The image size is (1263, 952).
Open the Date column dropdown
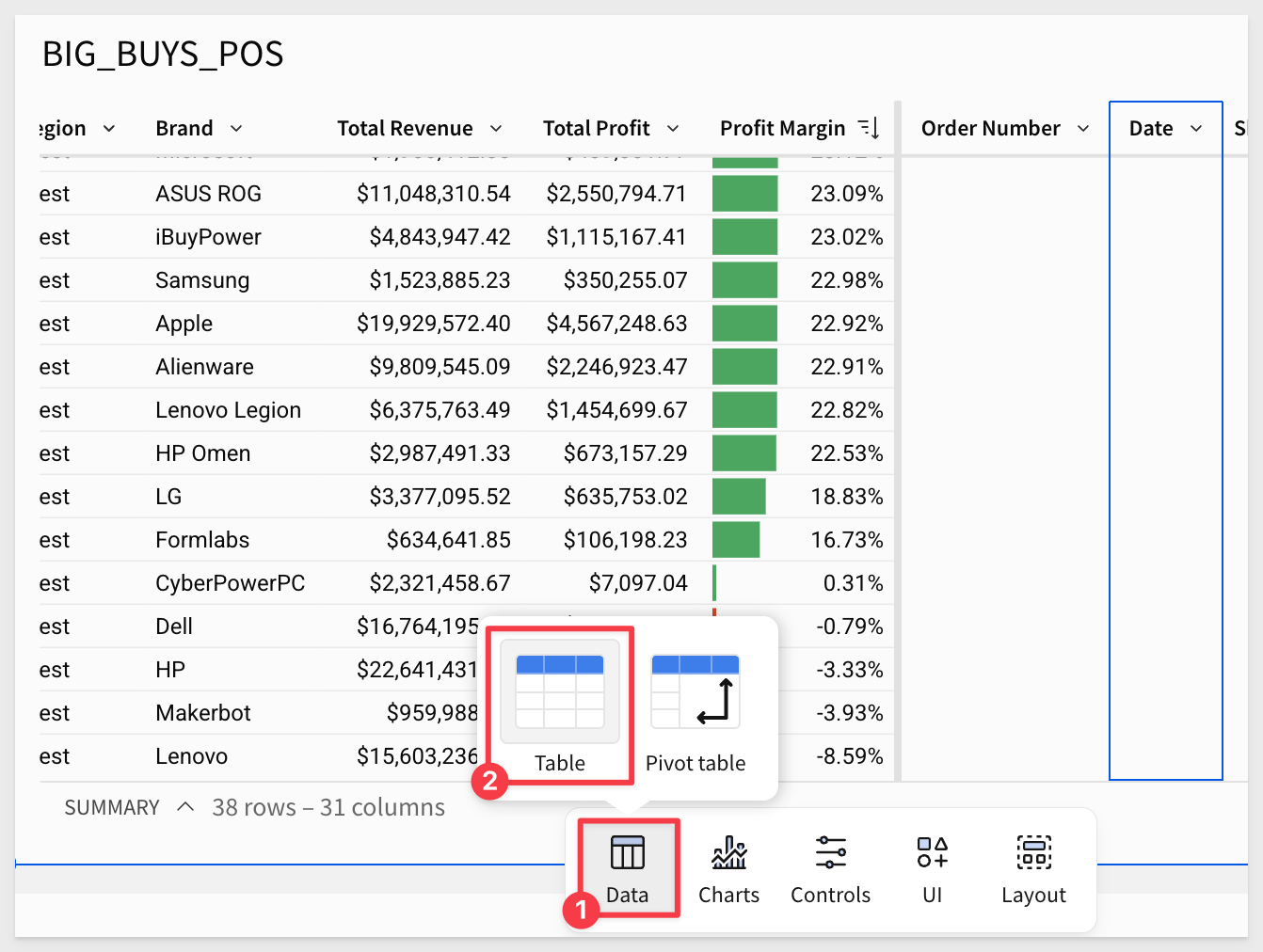tap(1196, 128)
